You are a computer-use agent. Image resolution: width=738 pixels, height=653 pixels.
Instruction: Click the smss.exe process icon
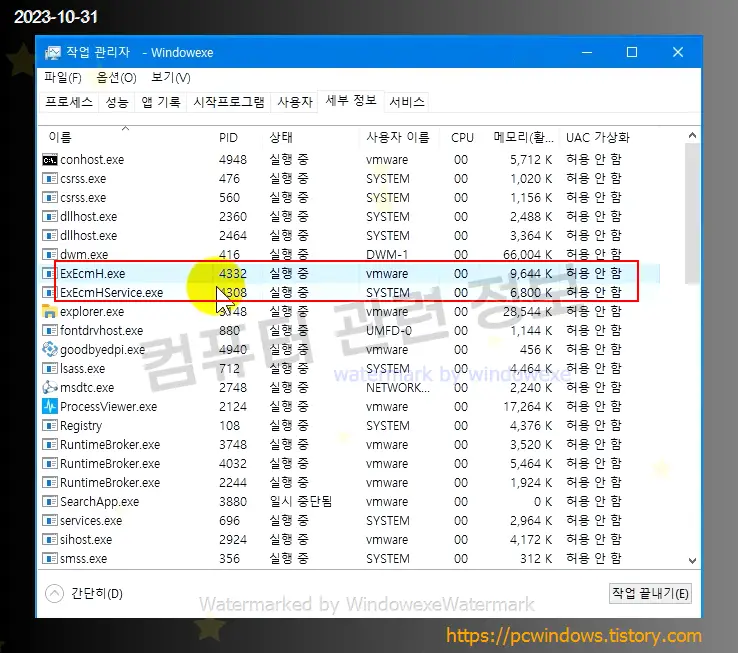[x=49, y=558]
